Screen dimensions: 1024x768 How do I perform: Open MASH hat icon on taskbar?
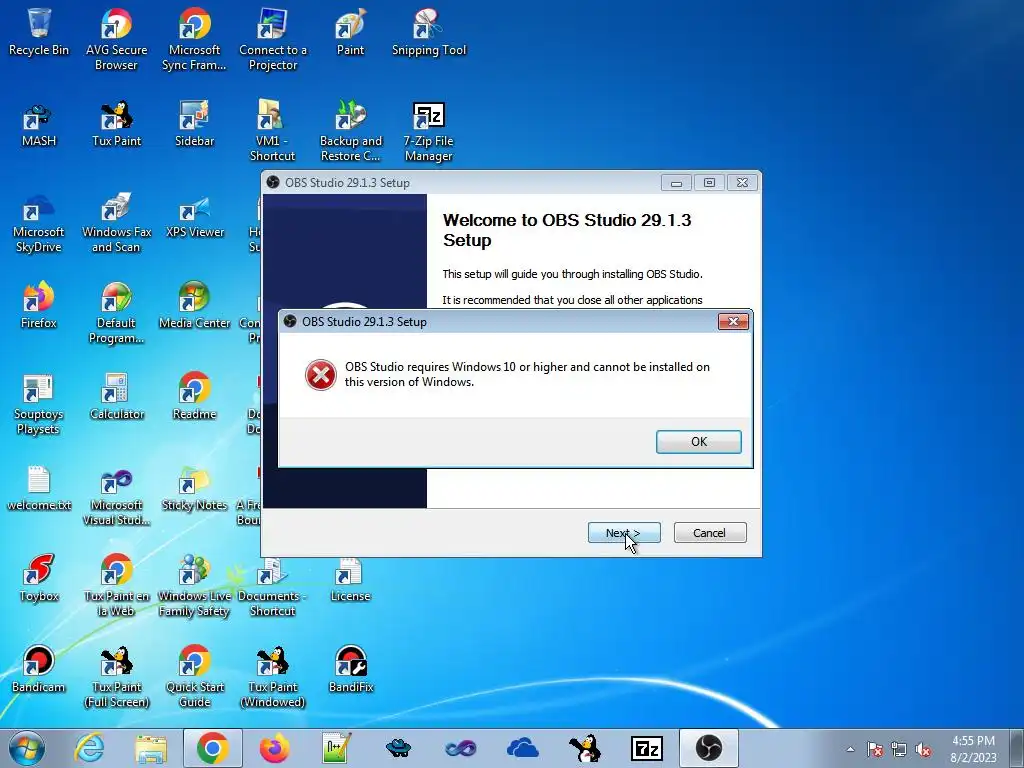[x=398, y=748]
